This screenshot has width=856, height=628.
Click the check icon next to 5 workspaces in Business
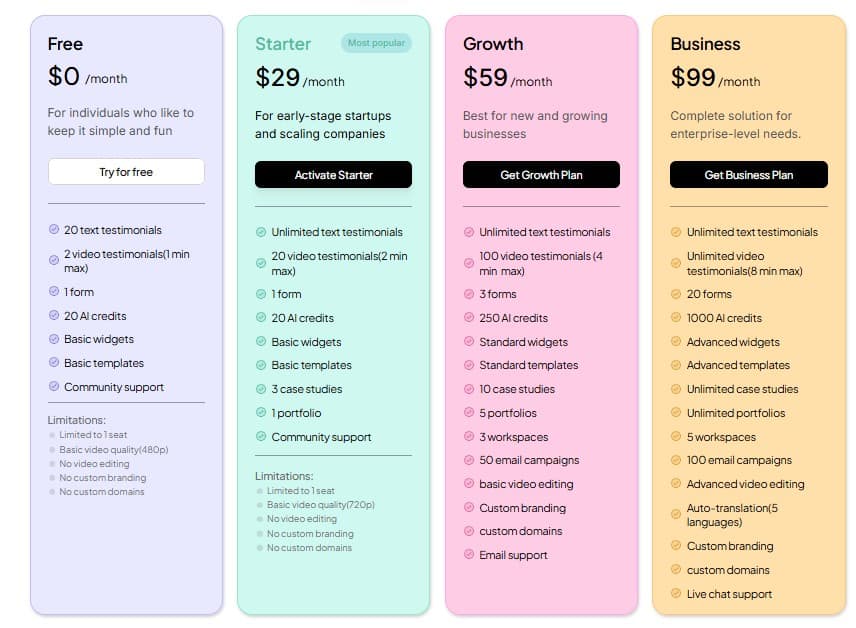pyautogui.click(x=675, y=437)
